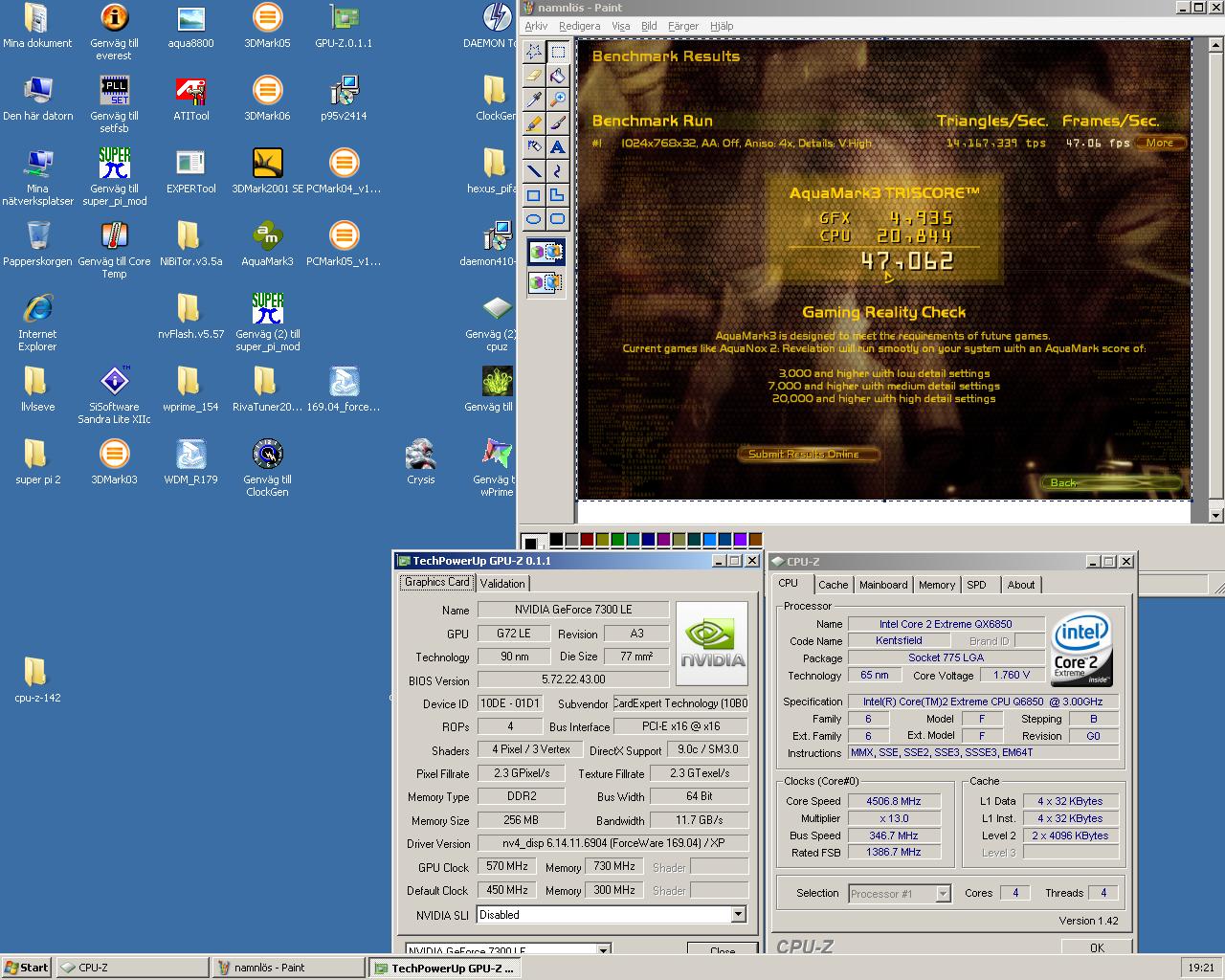The height and width of the screenshot is (980, 1225).
Task: Open the About tab in CPU-Z
Action: click(x=1021, y=585)
